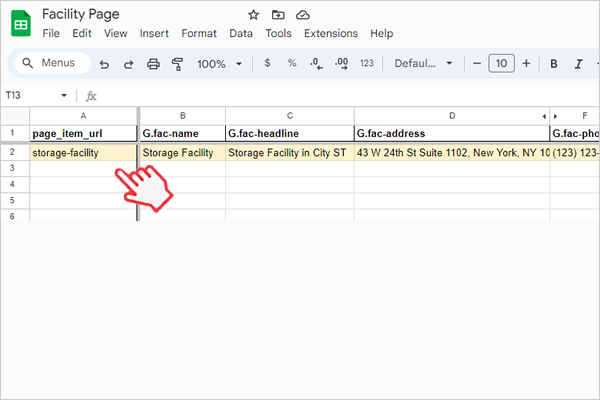Screen dimensions: 600x400
Task: Open the Extensions menu
Action: click(331, 33)
